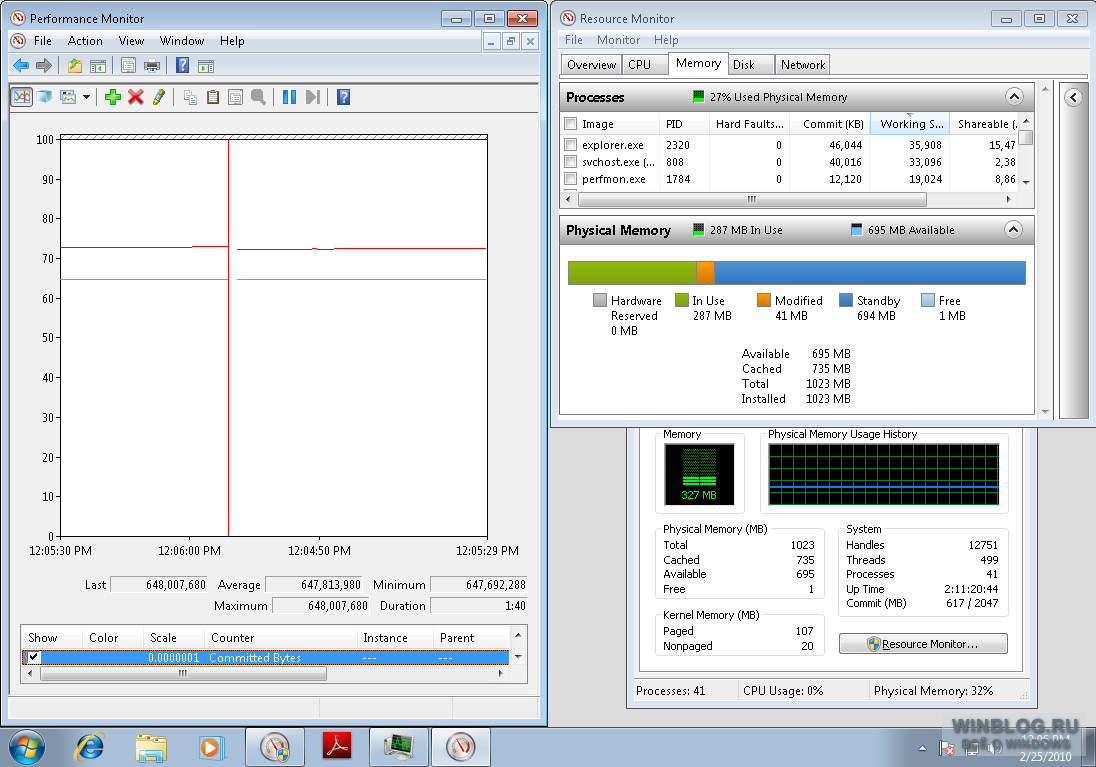Check the svchost.exe process checkbox
The height and width of the screenshot is (767, 1096).
click(x=570, y=162)
